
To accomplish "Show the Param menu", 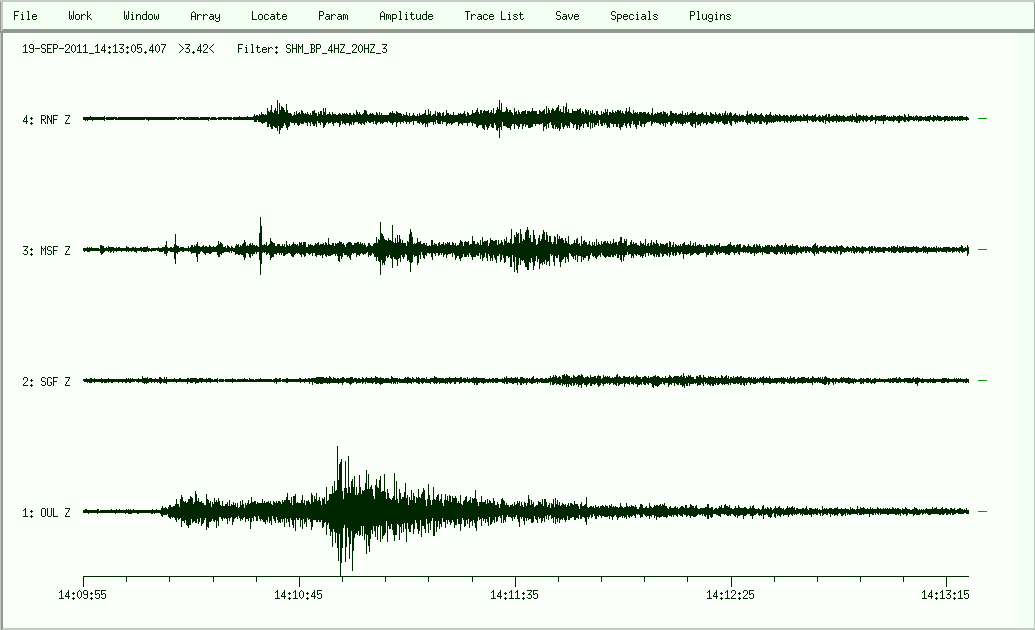I will (333, 16).
